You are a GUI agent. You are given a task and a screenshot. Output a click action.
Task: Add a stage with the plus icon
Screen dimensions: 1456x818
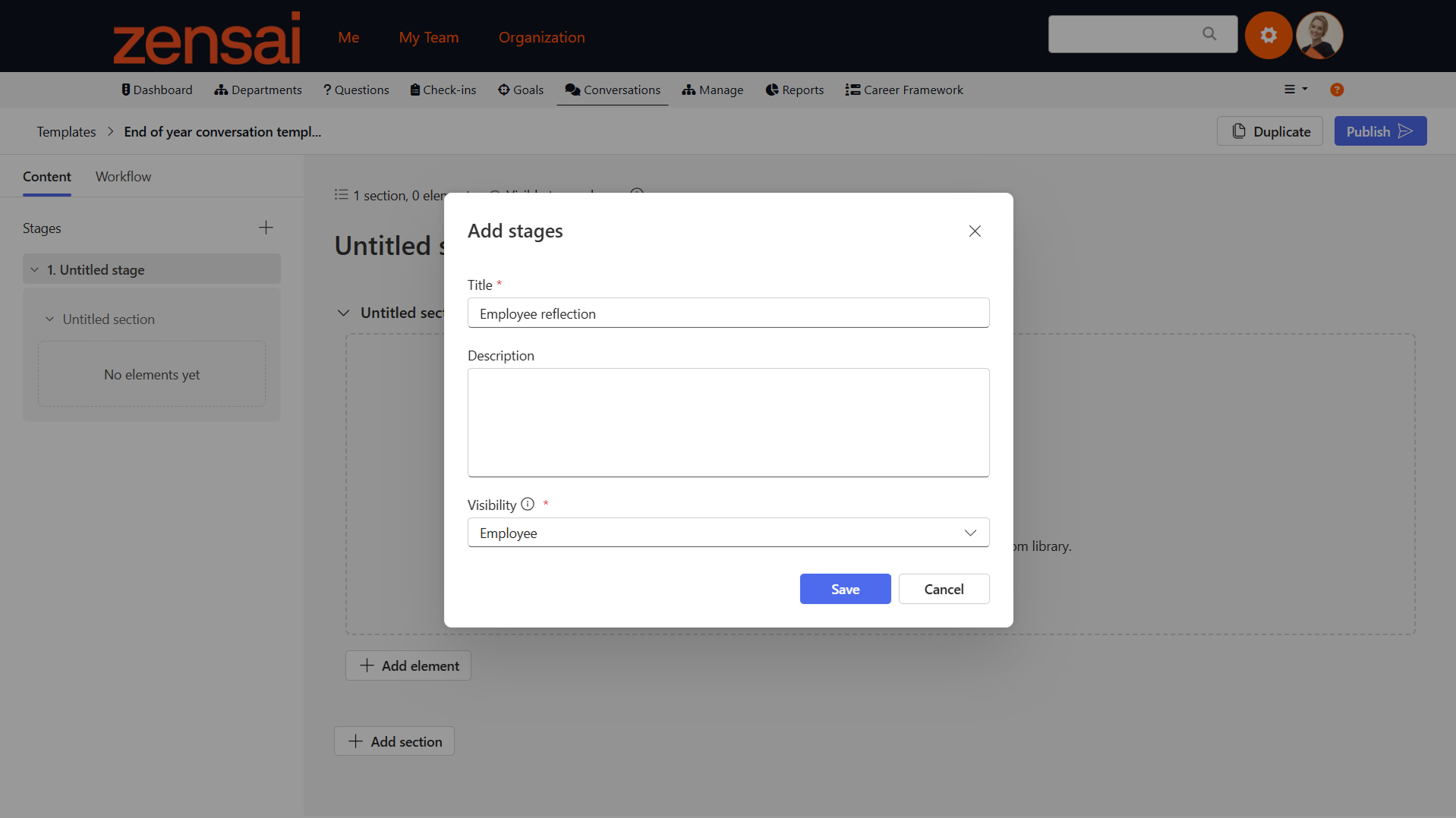pos(266,228)
